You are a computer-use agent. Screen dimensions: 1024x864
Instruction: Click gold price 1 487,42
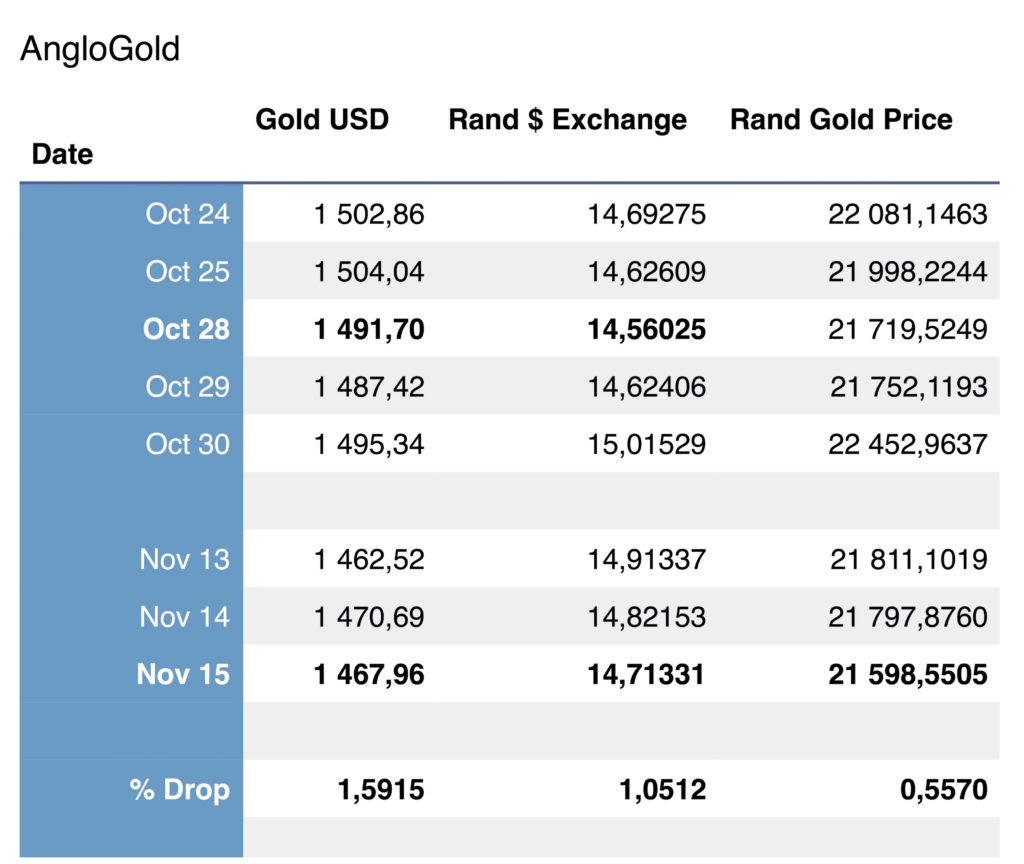coord(369,387)
